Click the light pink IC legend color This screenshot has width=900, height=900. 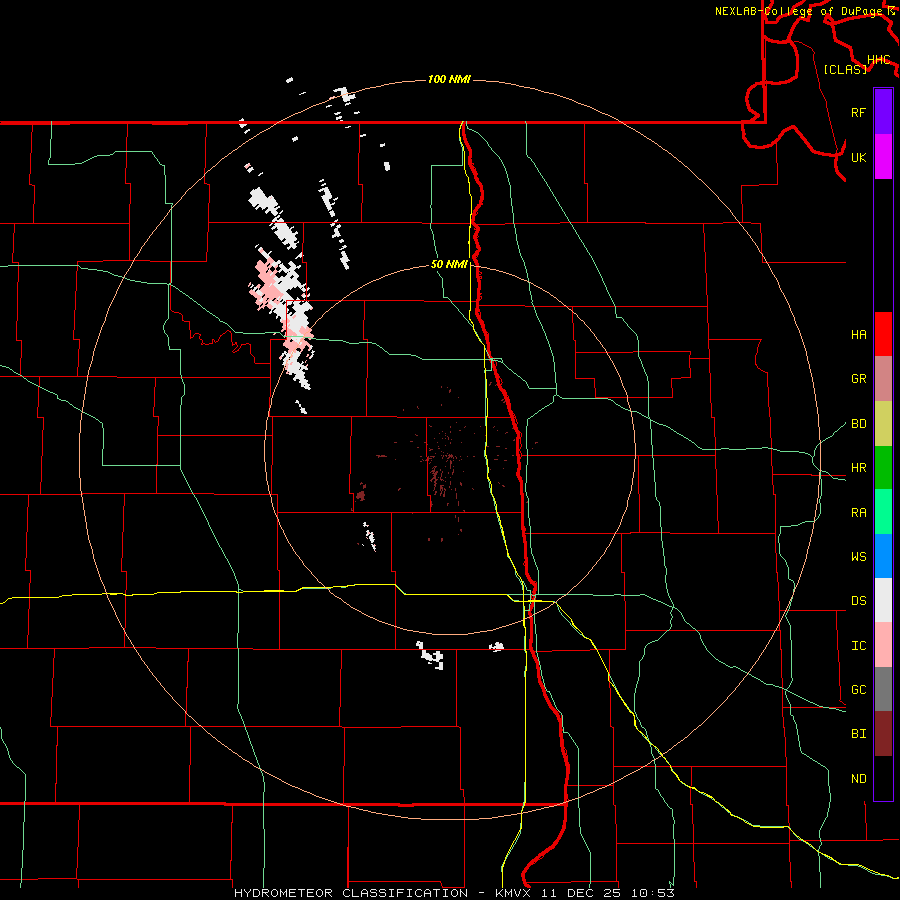pyautogui.click(x=883, y=645)
